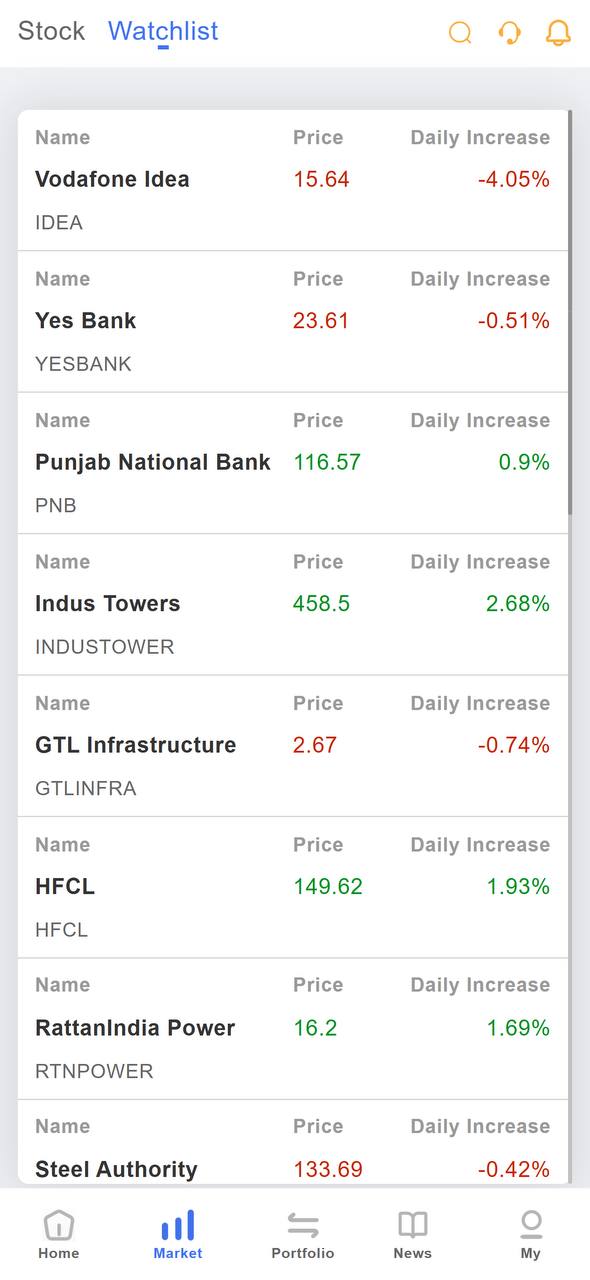Select the Indus Towers listing
The height and width of the screenshot is (1280, 590).
pos(293,604)
